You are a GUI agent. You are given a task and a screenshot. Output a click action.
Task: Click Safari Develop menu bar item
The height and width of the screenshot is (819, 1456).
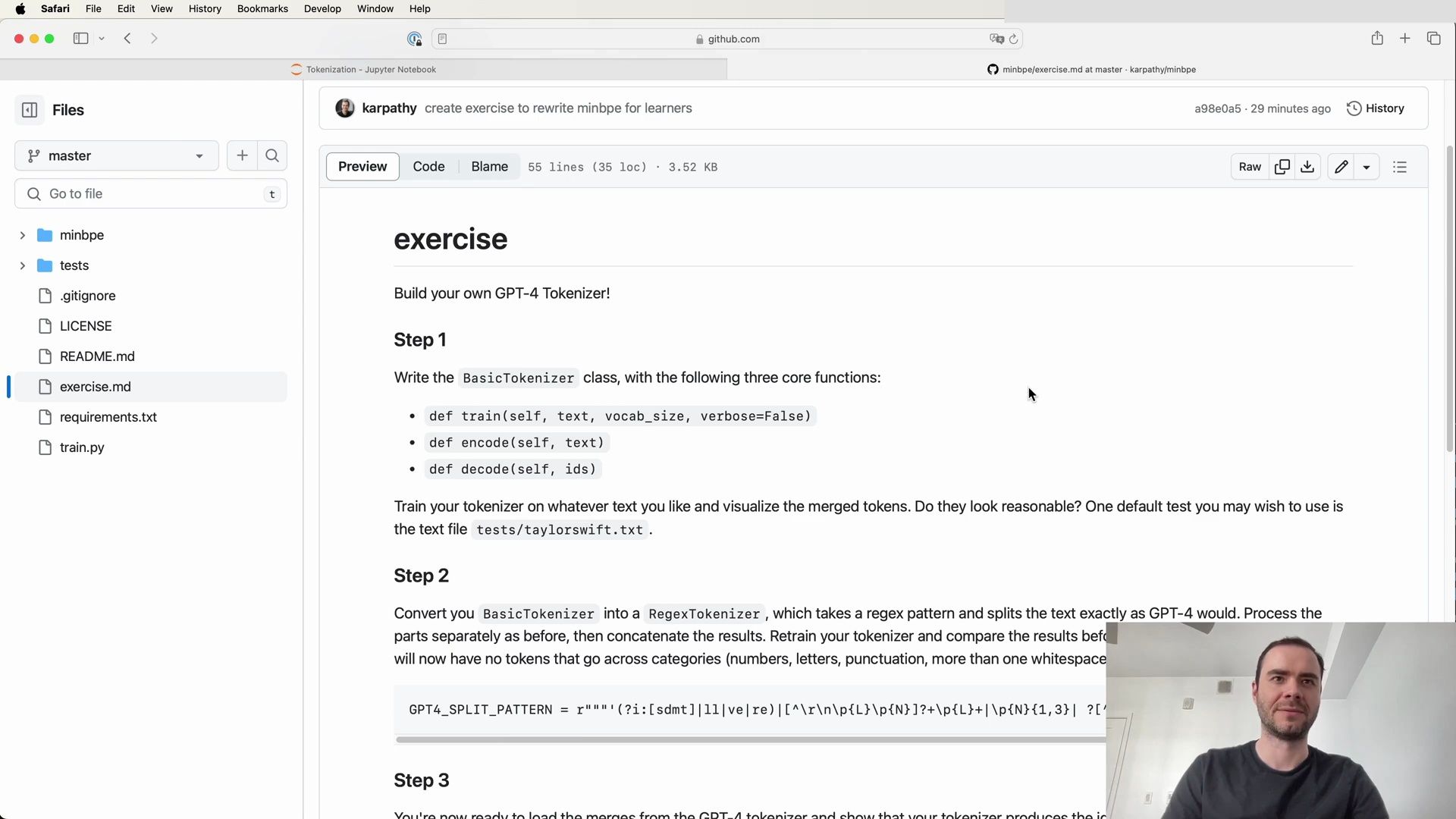[x=322, y=8]
